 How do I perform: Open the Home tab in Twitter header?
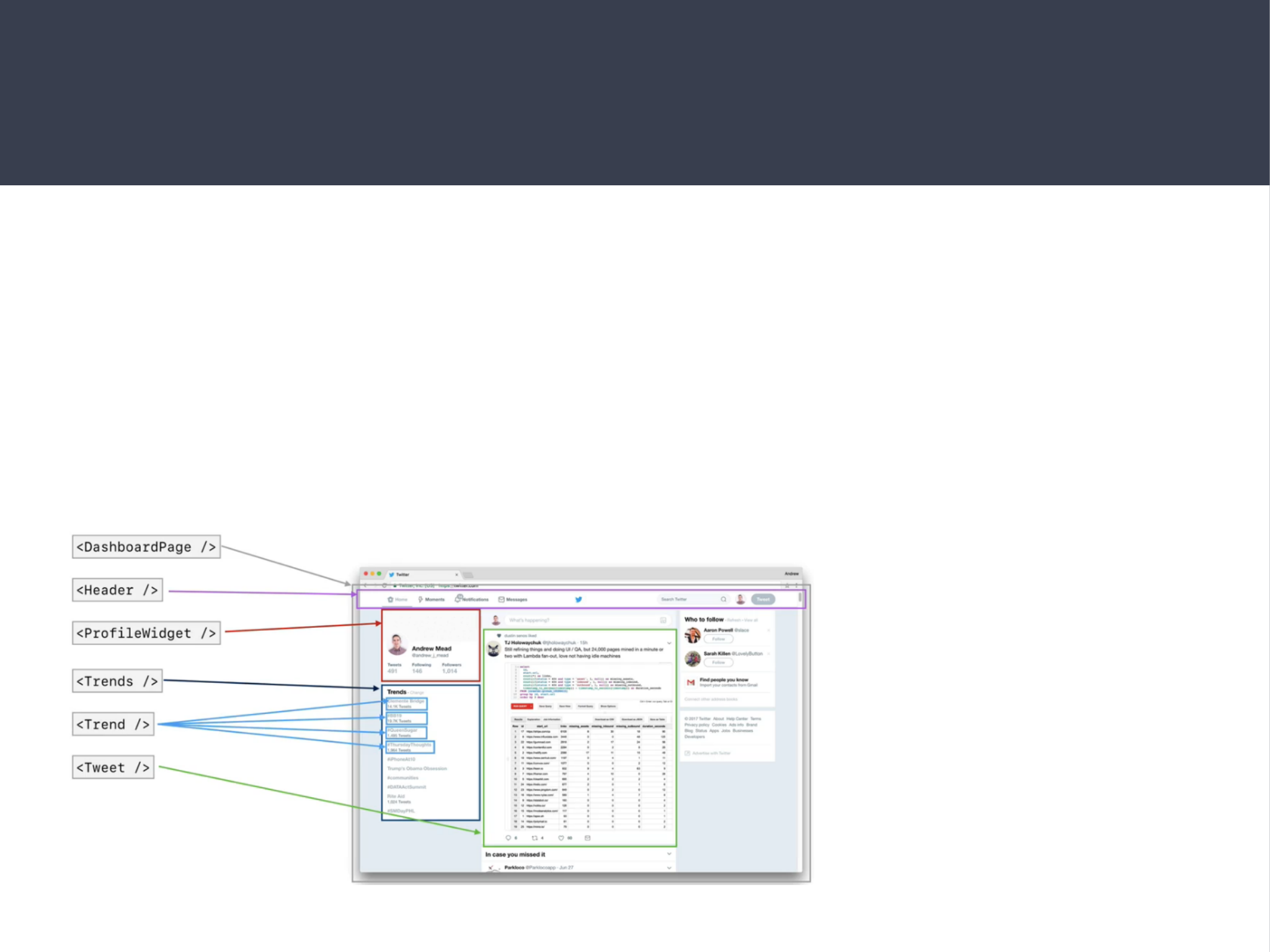(397, 599)
